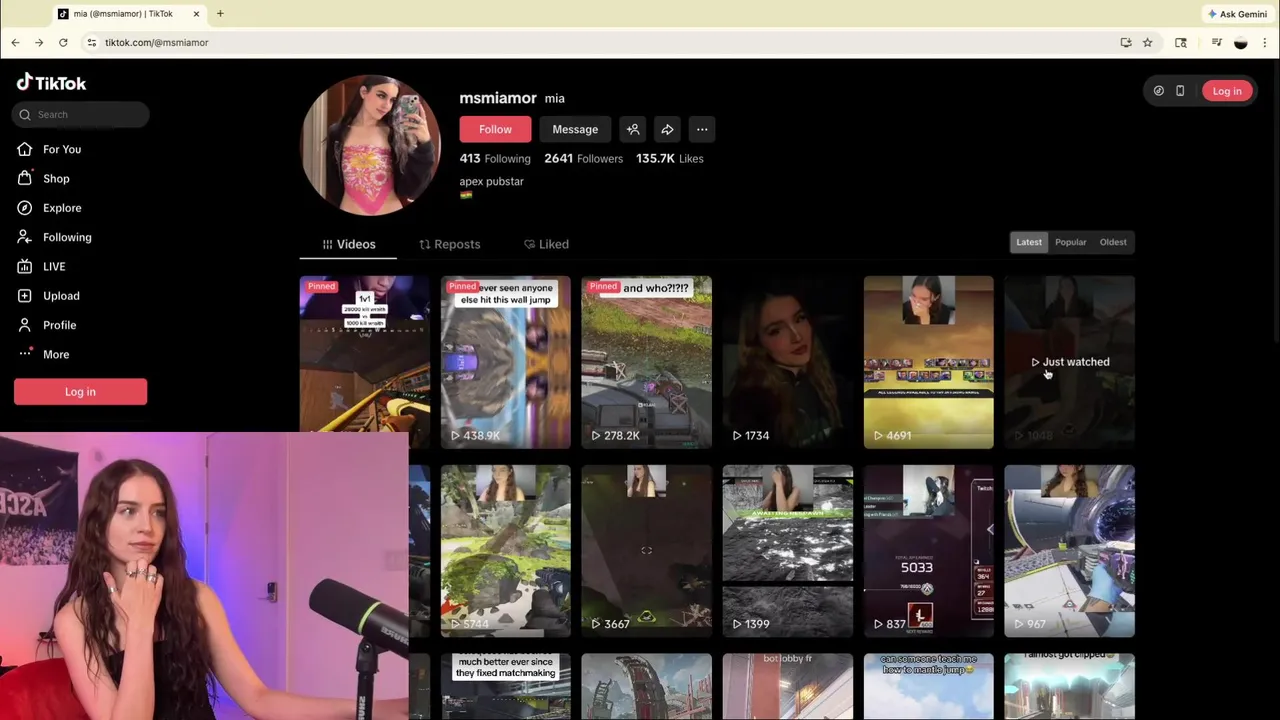This screenshot has height=720, width=1280.
Task: Click the phone Get app icon
Action: click(x=1180, y=91)
